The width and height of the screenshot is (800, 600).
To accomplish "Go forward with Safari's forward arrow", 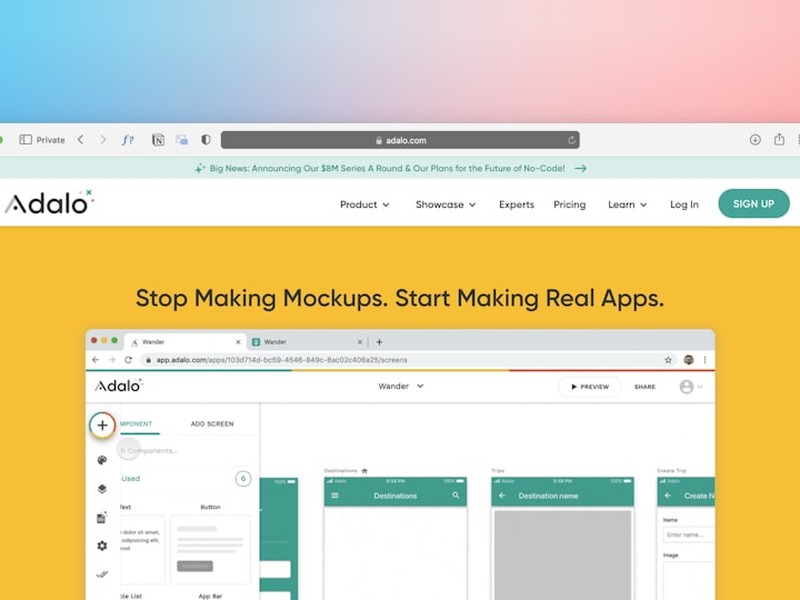I will click(x=103, y=140).
